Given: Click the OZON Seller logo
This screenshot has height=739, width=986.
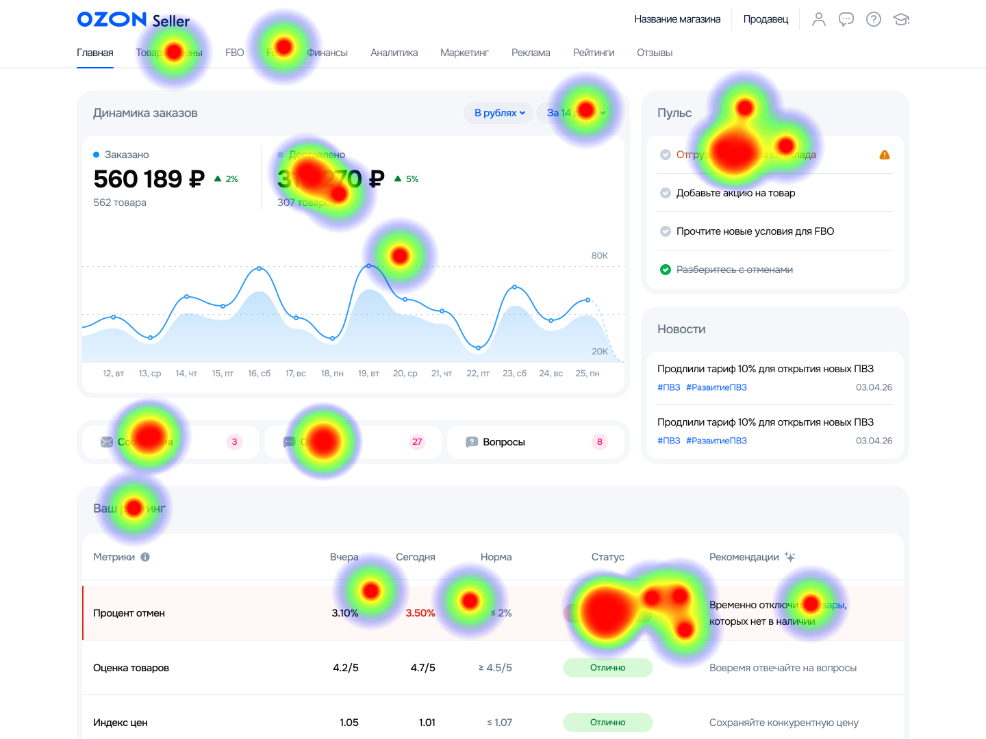Looking at the screenshot, I should 132,20.
